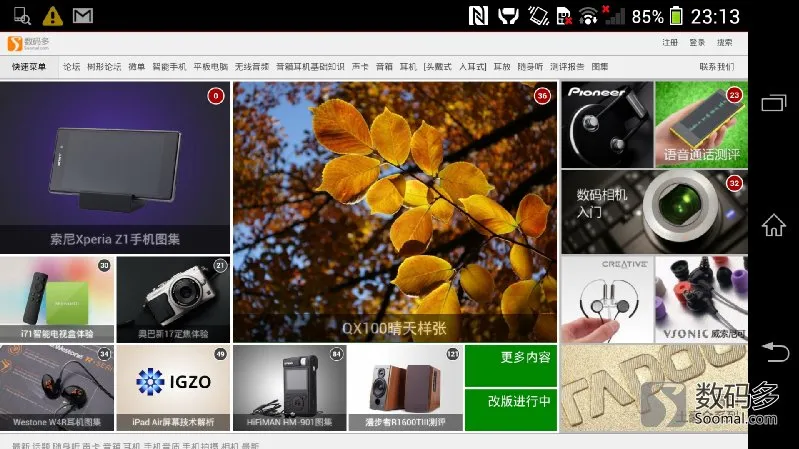Open the Soomal 数码多 site logo
This screenshot has width=799, height=449.
click(29, 43)
